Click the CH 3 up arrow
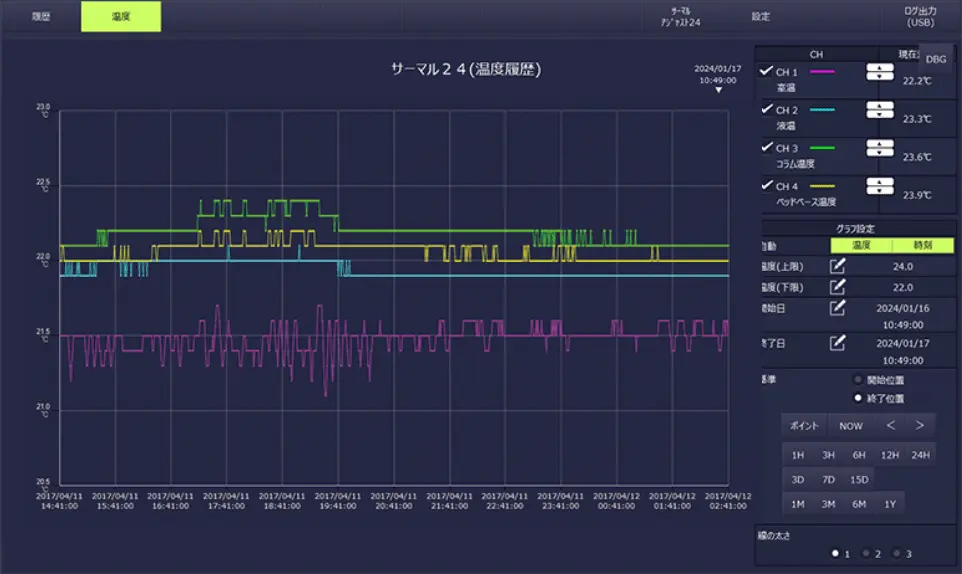Screen dimensions: 962x574 click(x=880, y=144)
